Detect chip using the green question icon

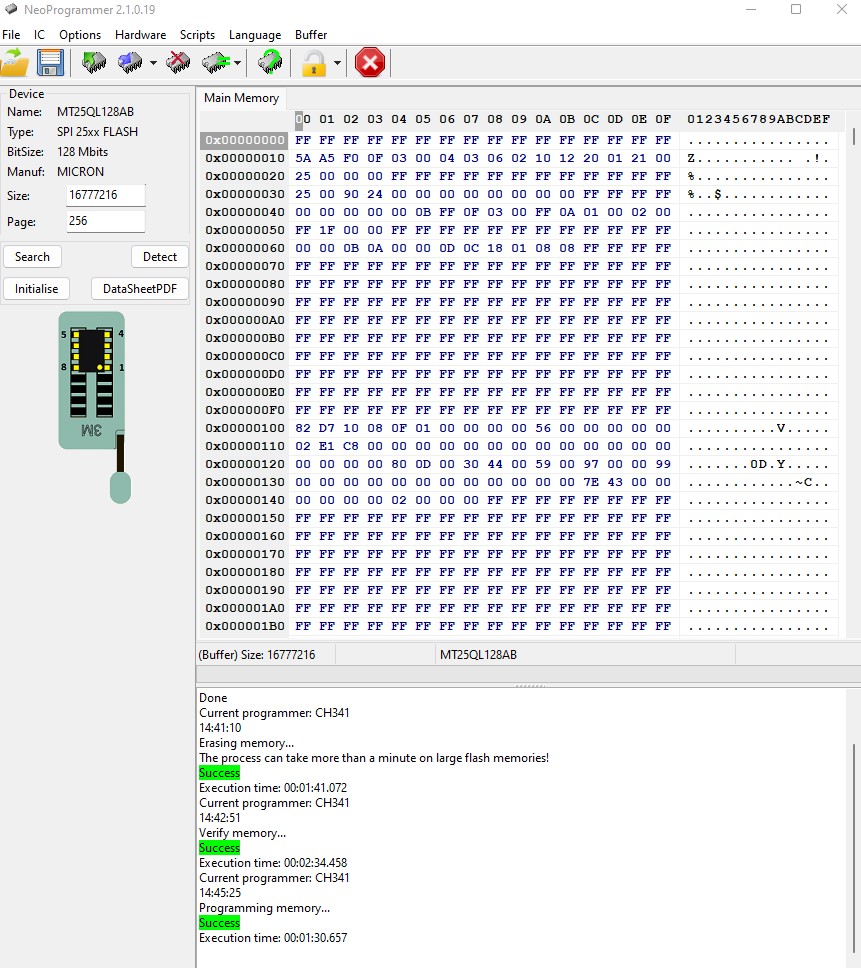pos(270,62)
